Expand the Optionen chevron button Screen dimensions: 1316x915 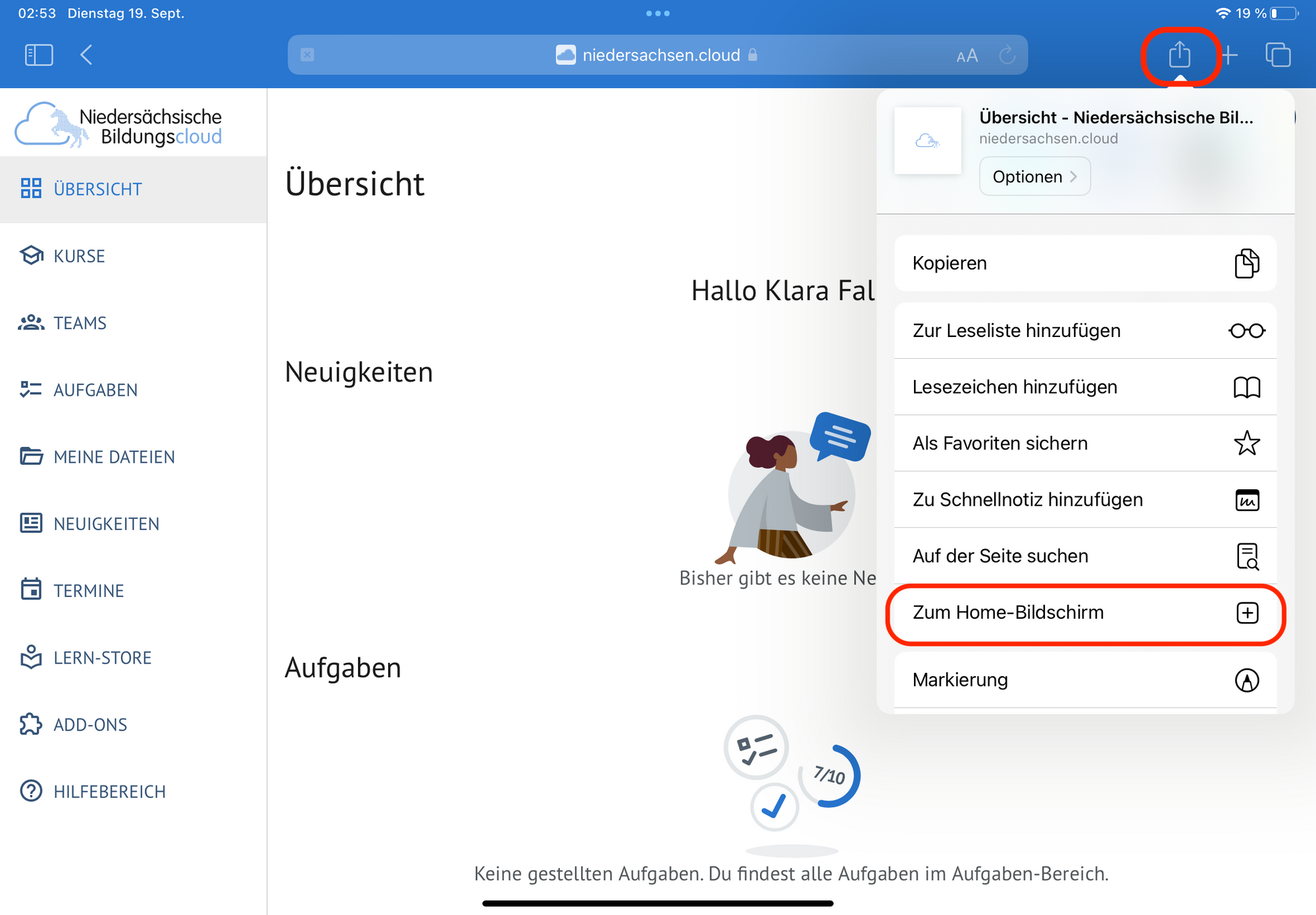coord(1034,176)
